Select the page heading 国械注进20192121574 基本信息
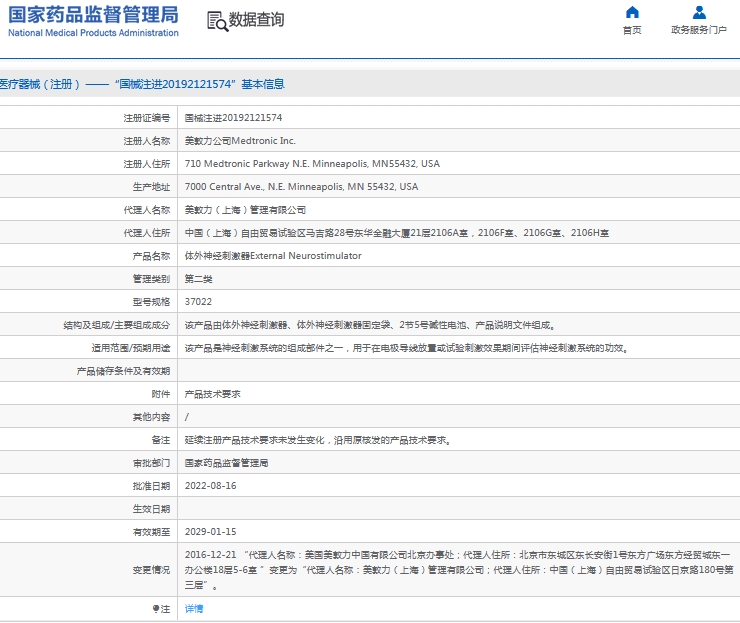This screenshot has width=740, height=623. click(x=202, y=84)
